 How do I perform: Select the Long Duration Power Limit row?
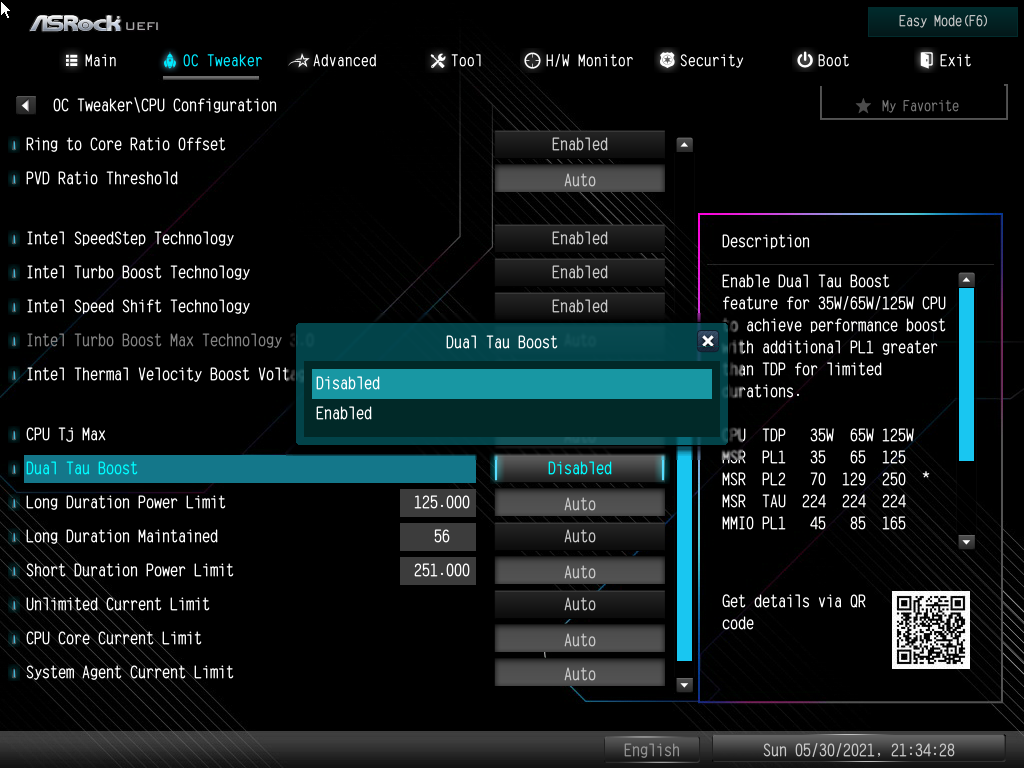tap(125, 502)
